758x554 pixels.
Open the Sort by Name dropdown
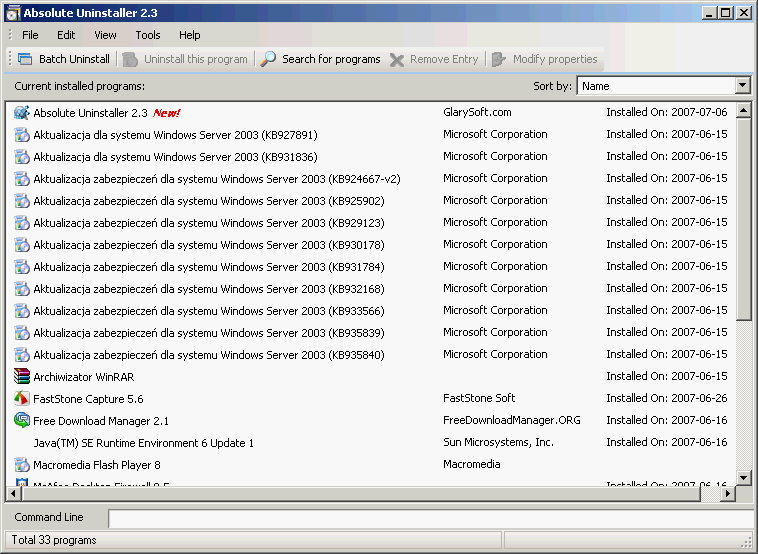[x=743, y=86]
